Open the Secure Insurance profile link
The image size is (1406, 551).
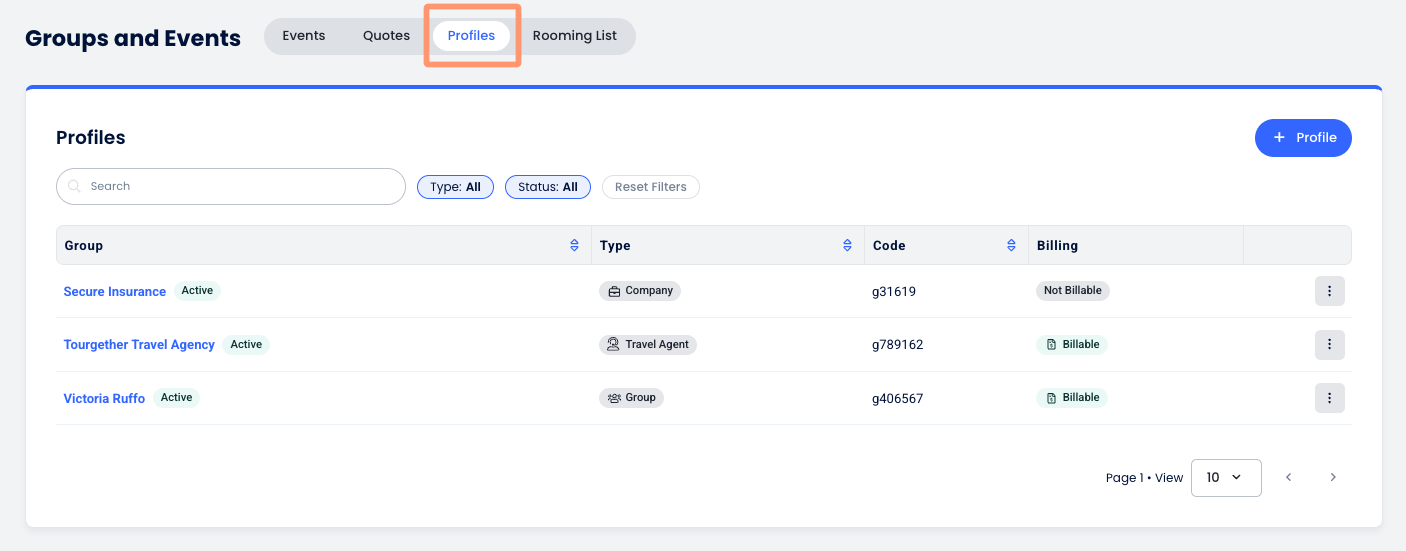(114, 292)
